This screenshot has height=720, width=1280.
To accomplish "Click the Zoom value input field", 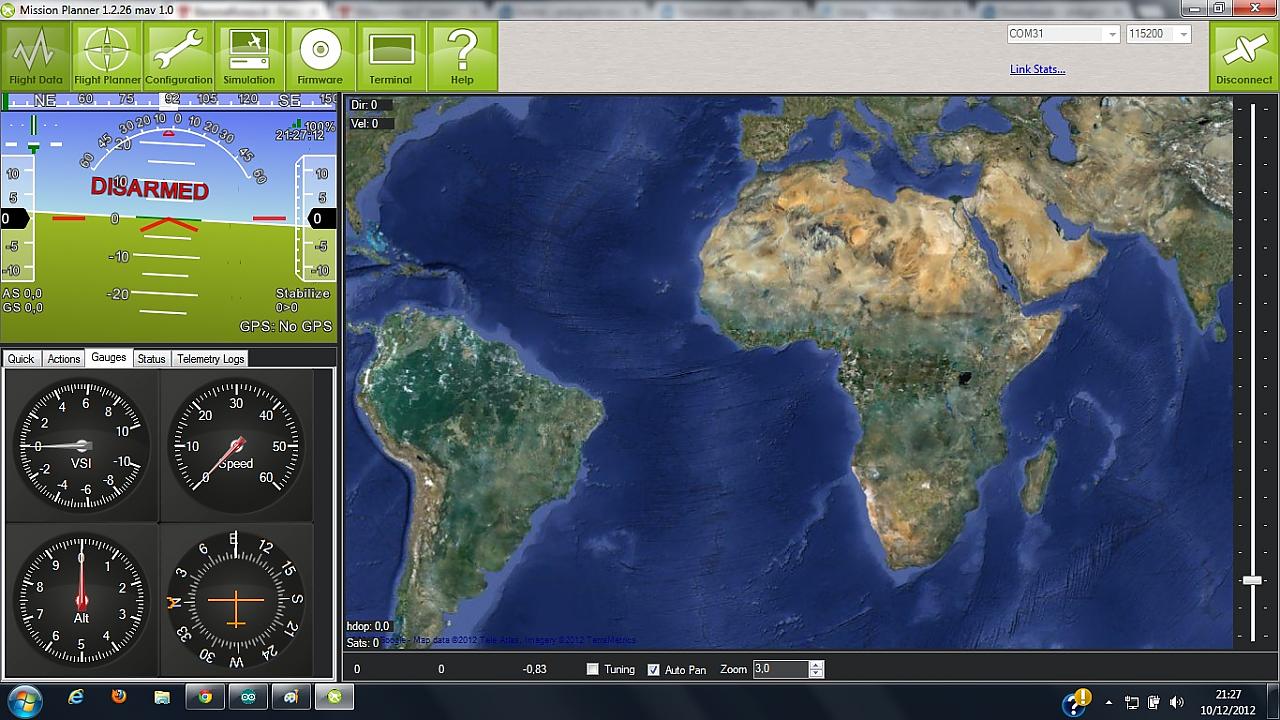I will click(x=779, y=669).
